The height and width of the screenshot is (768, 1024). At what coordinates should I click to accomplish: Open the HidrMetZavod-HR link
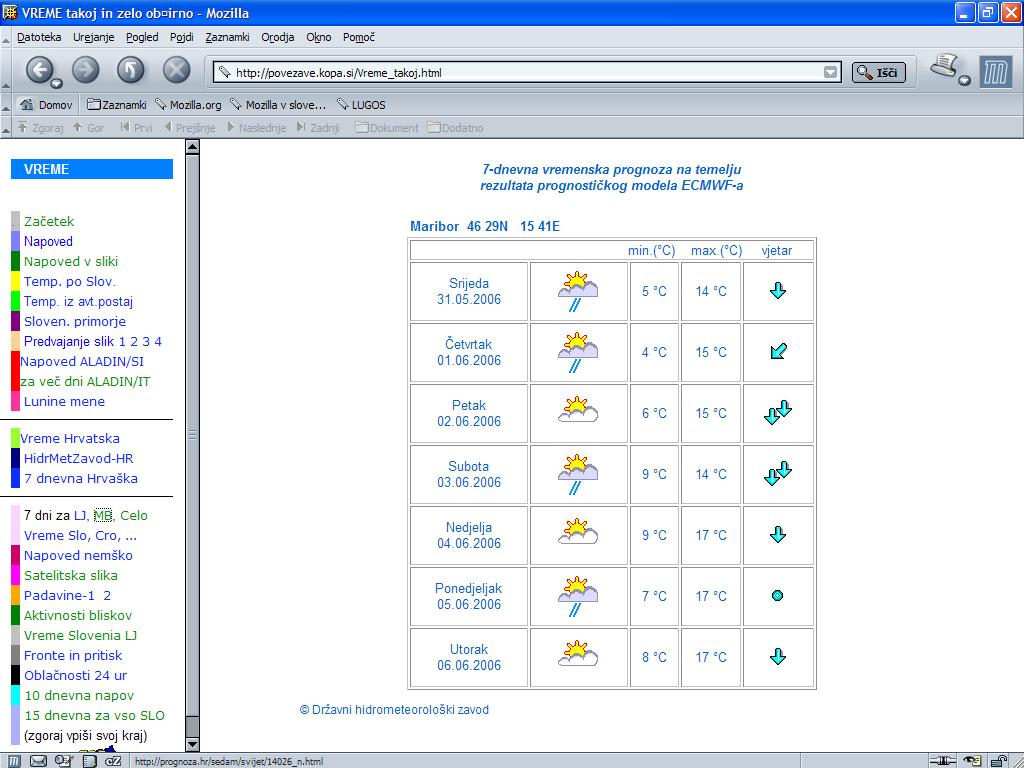pyautogui.click(x=78, y=458)
